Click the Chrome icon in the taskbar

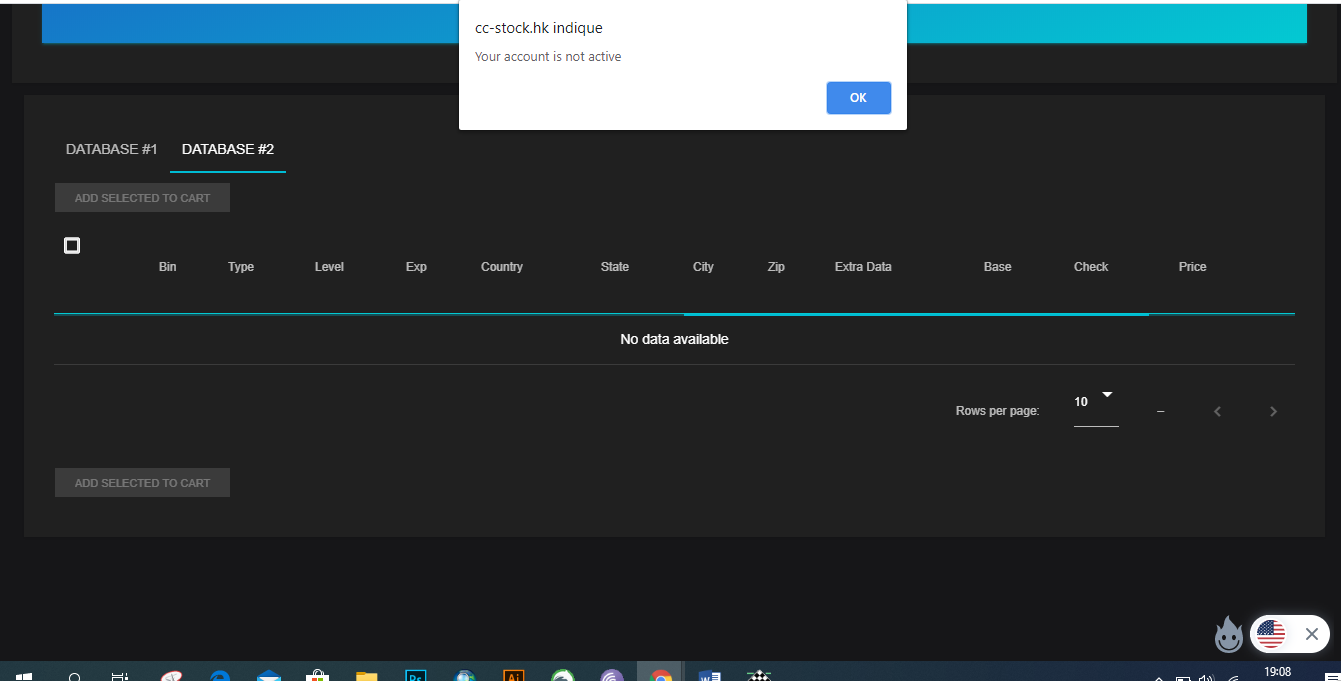[660, 676]
